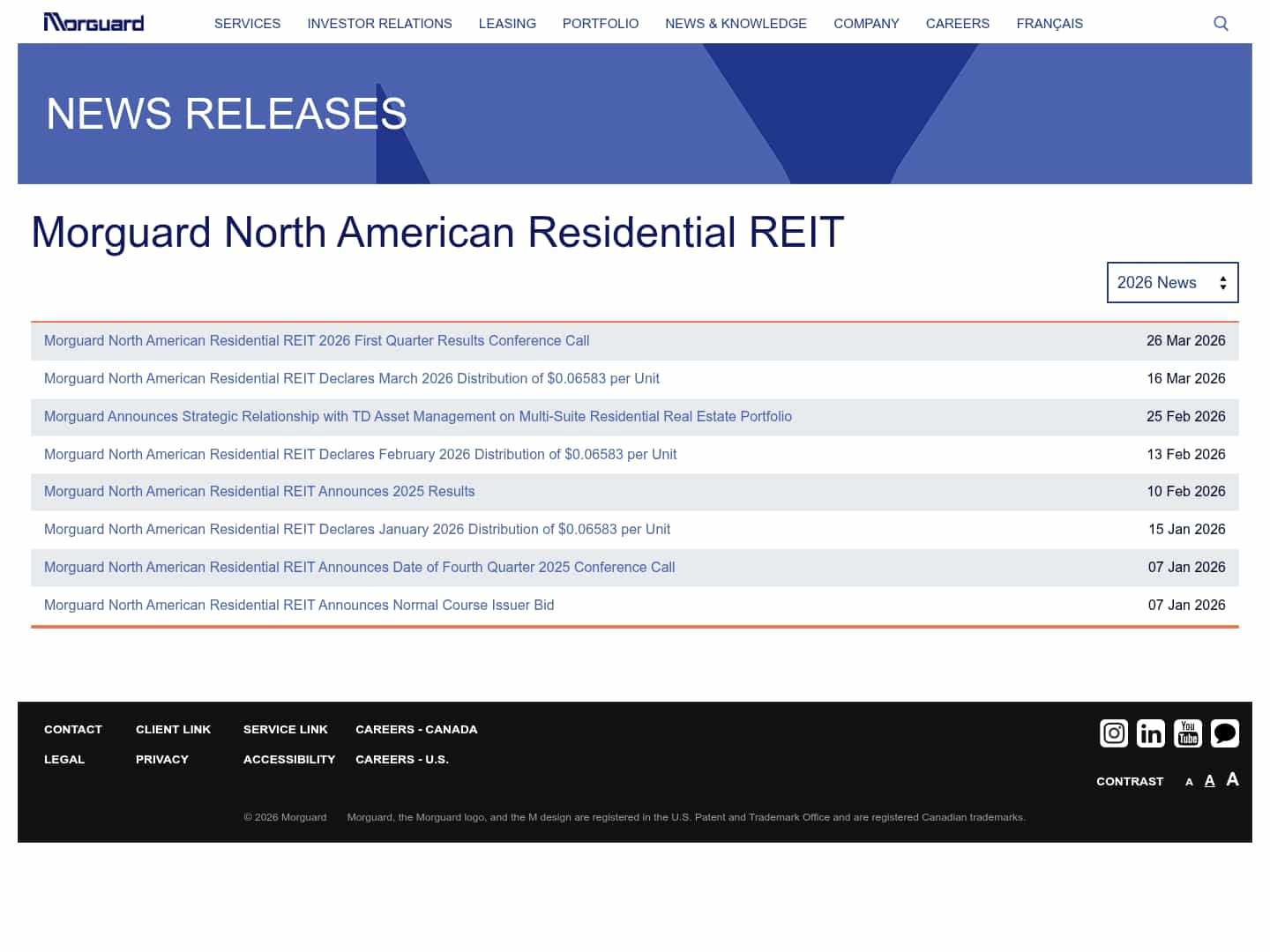Select the smallest 'A' text size option
1270x952 pixels.
1189,782
